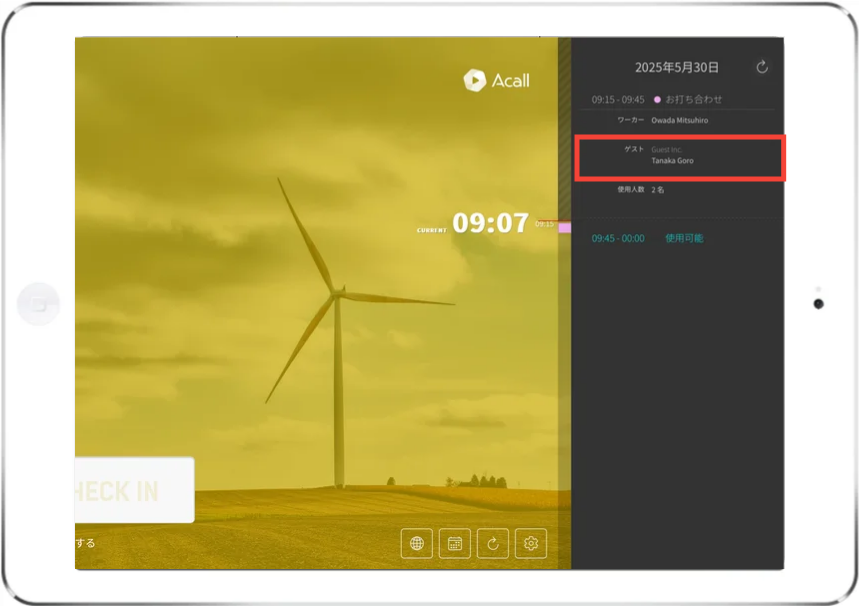The width and height of the screenshot is (859, 606).
Task: Click the date 2025年5月30日
Action: coord(677,67)
